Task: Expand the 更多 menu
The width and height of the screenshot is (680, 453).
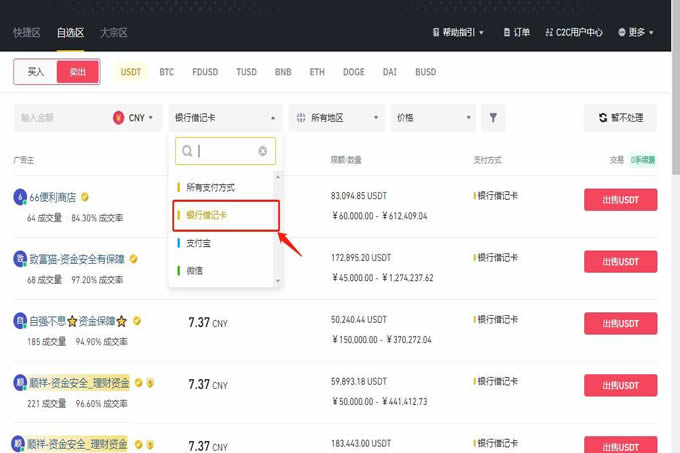Action: [636, 32]
